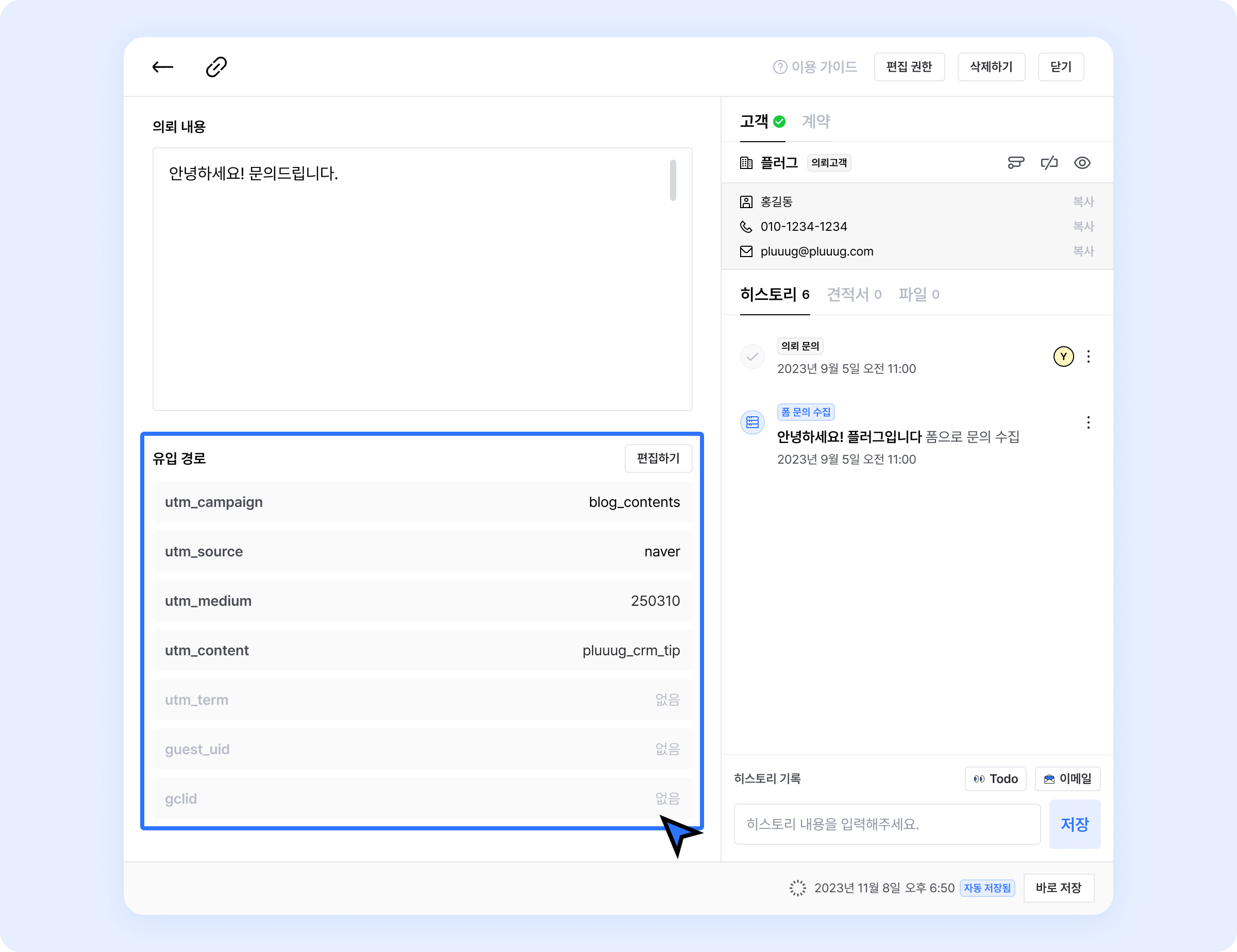The image size is (1237, 952).
Task: Toggle customer info visibility eye icon
Action: [1082, 163]
